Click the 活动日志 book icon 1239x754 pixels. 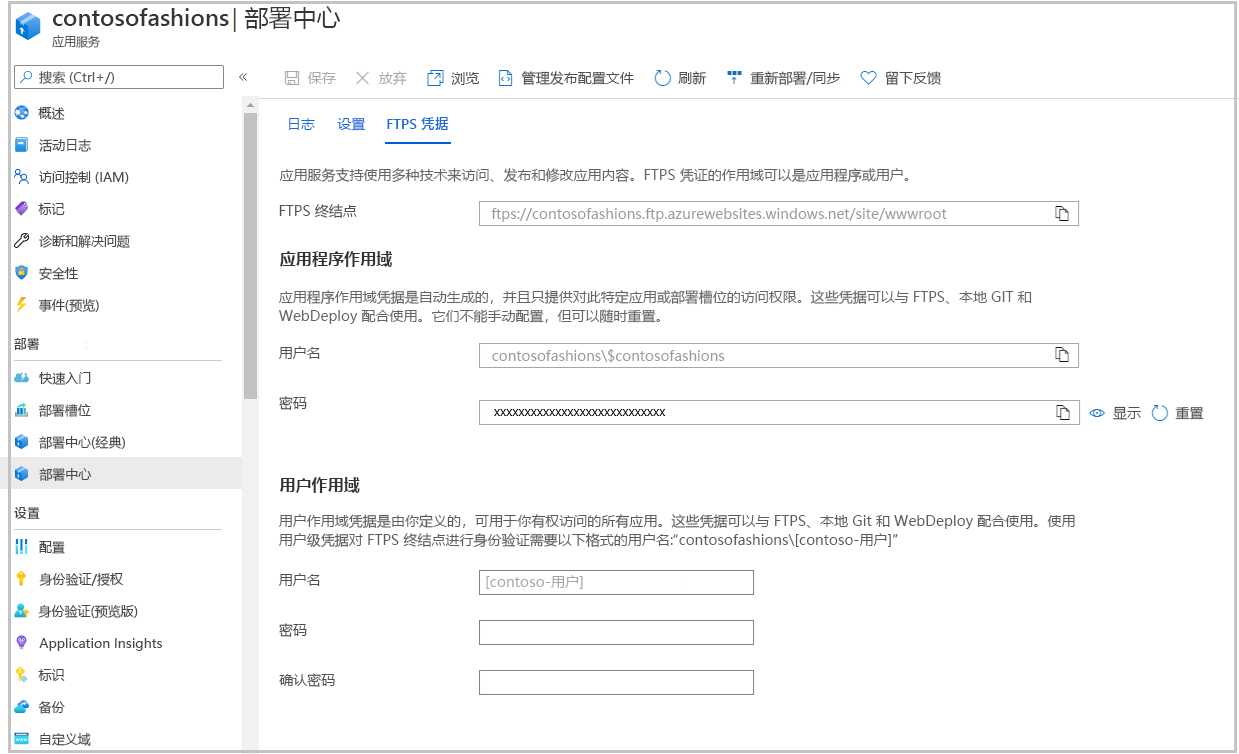(x=22, y=145)
